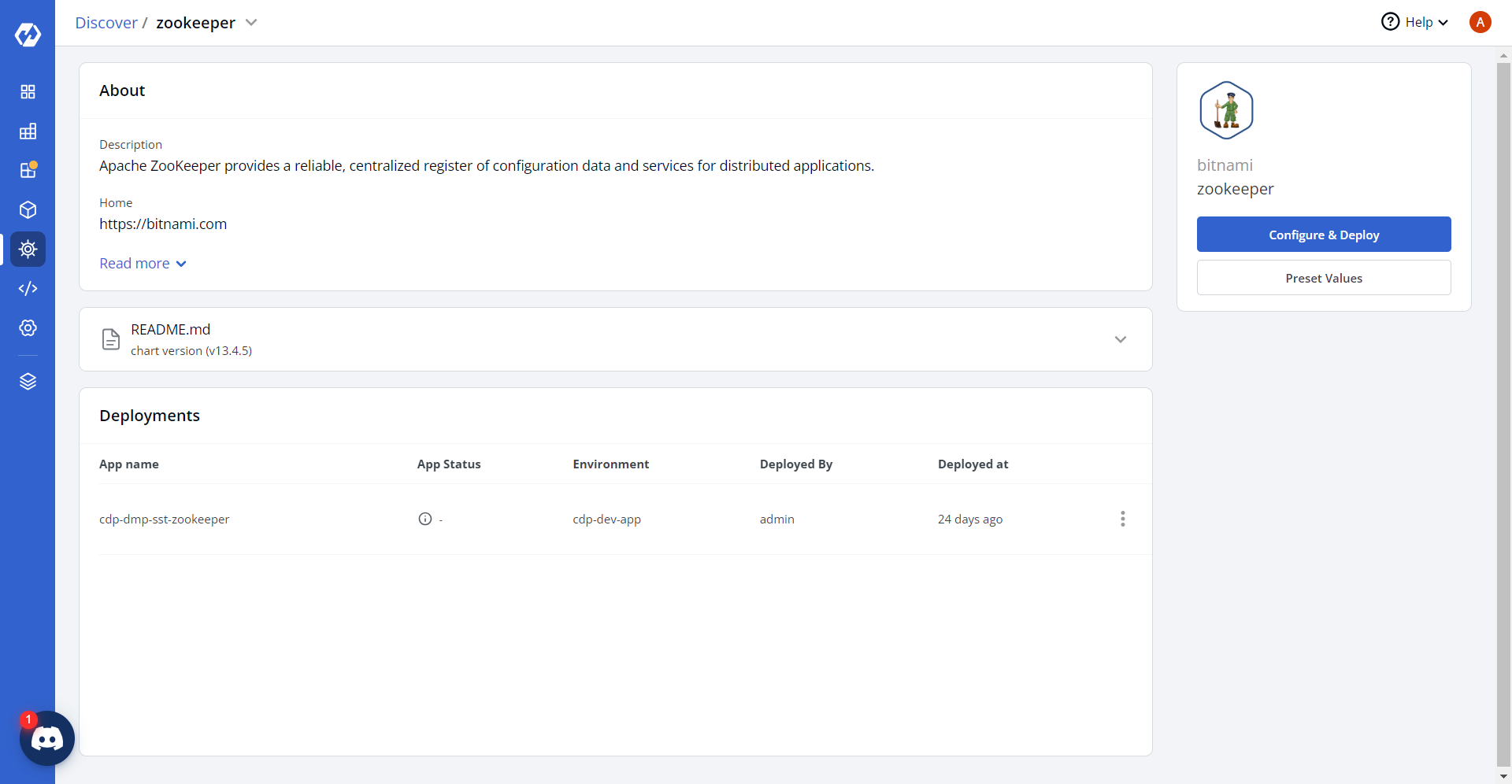Screen dimensions: 1512x784
Task: Open the cdp-dmp-sst-zookeeper deployment
Action: (165, 520)
